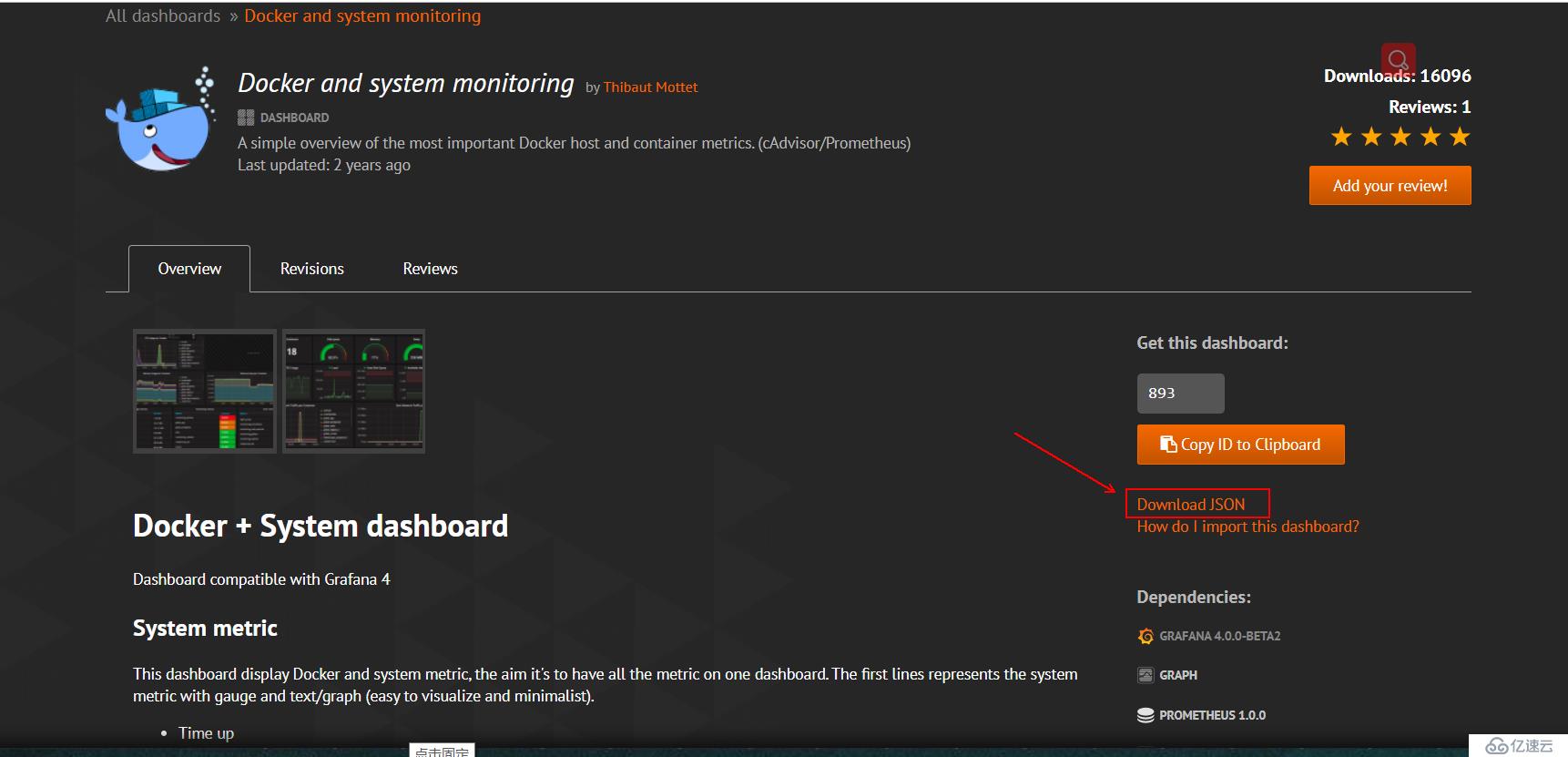Viewport: 1568px width, 757px height.
Task: Open the second dashboard screenshot with gauges
Action: (353, 391)
